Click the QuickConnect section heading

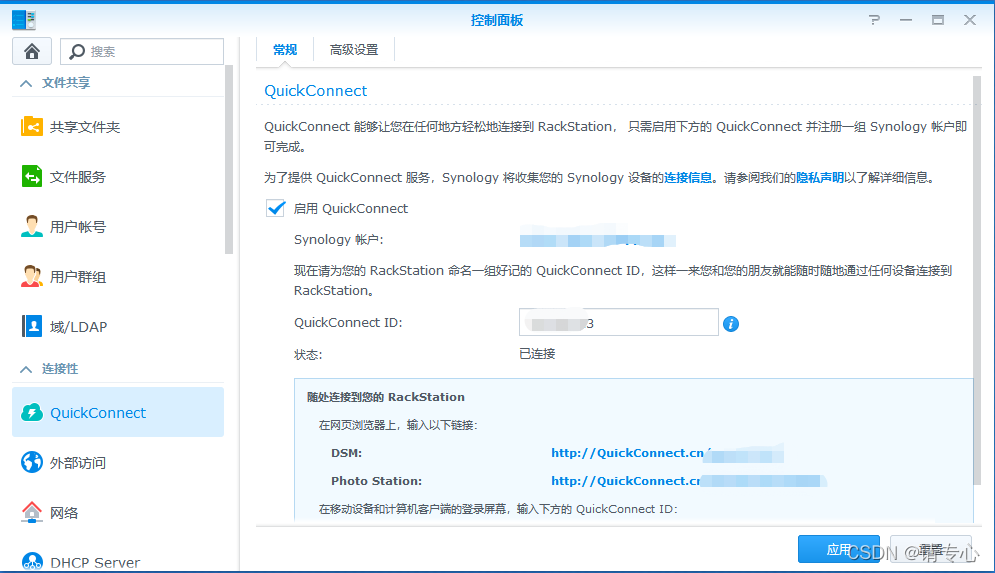click(x=315, y=91)
